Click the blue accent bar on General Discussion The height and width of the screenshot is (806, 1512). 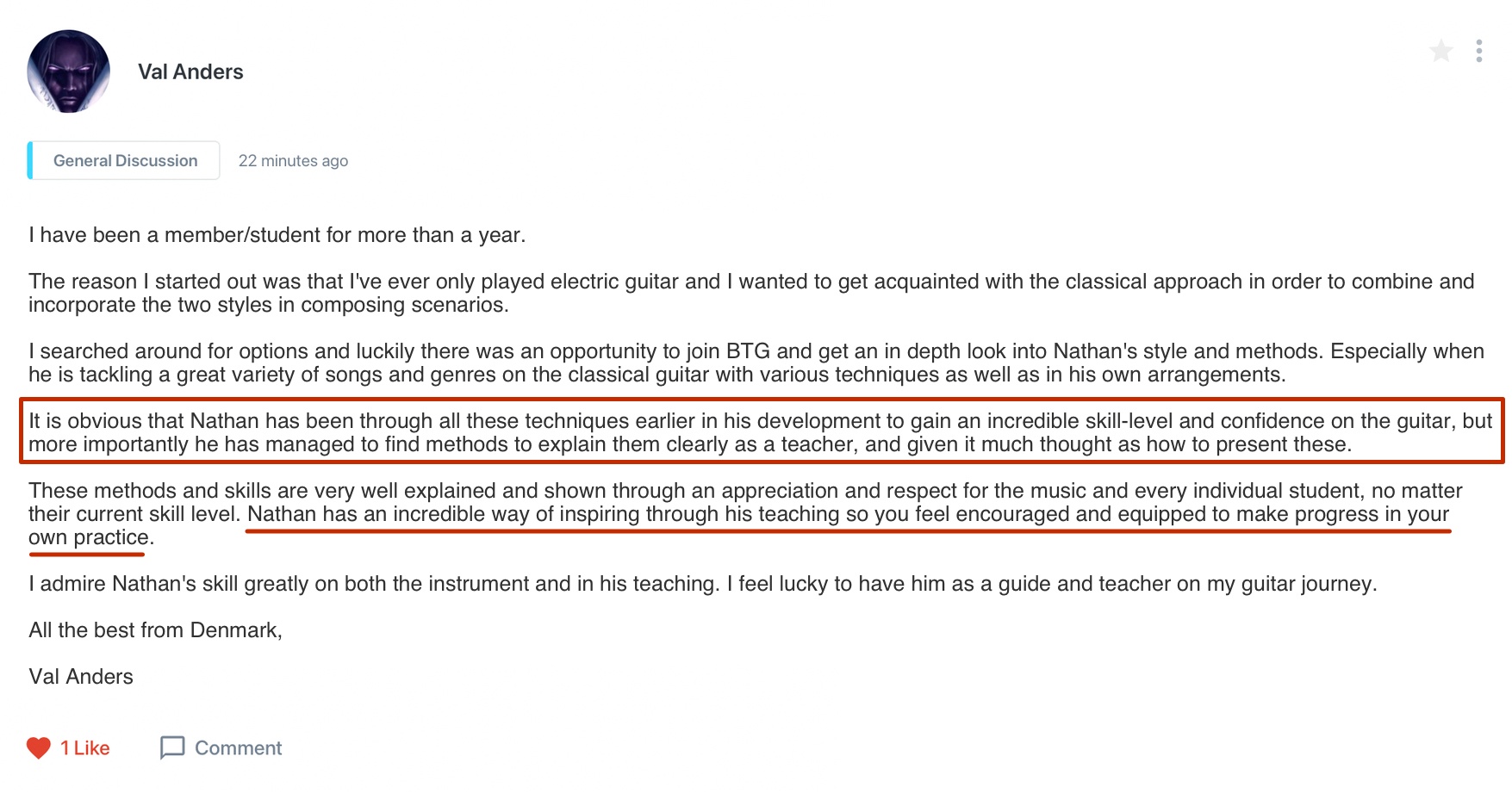(x=30, y=160)
